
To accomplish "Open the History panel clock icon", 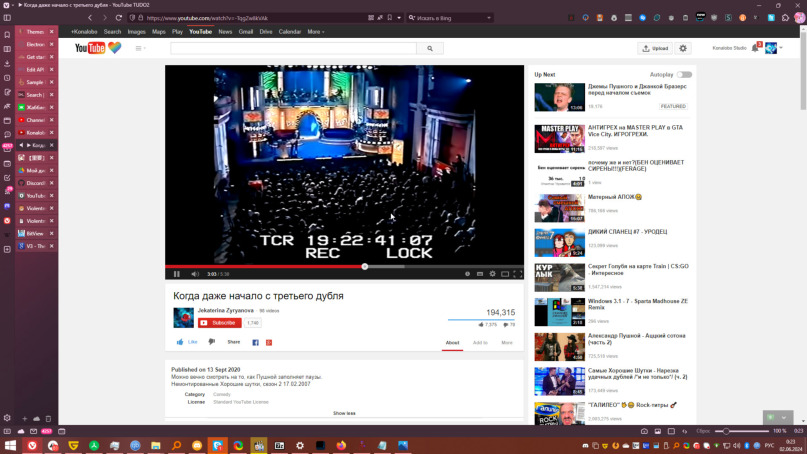I will click(7, 78).
